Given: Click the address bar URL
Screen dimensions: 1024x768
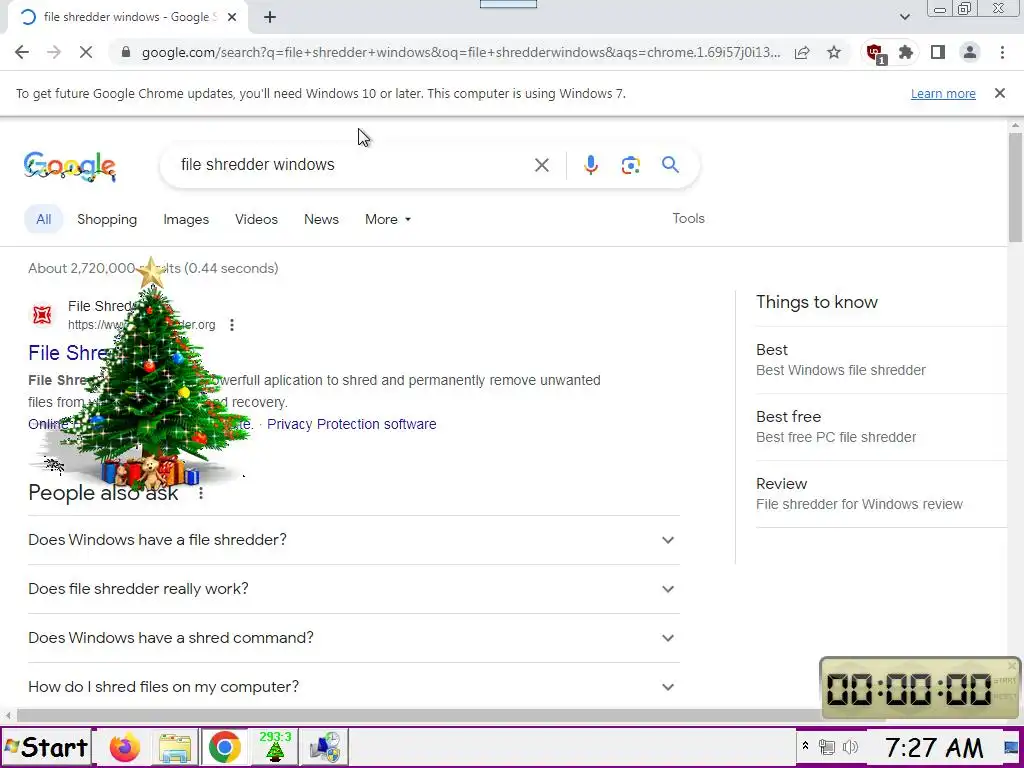Looking at the screenshot, I should (x=460, y=52).
